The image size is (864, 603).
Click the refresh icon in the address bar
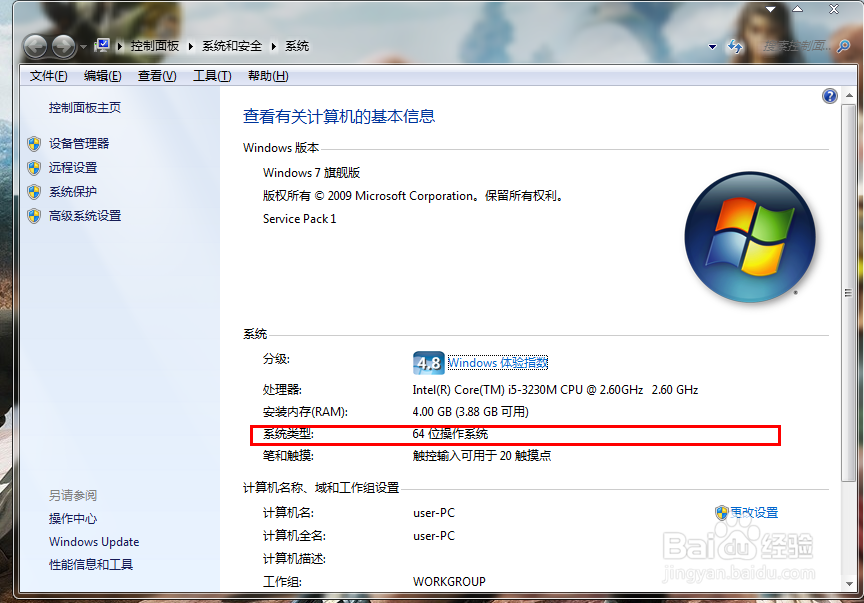[735, 47]
